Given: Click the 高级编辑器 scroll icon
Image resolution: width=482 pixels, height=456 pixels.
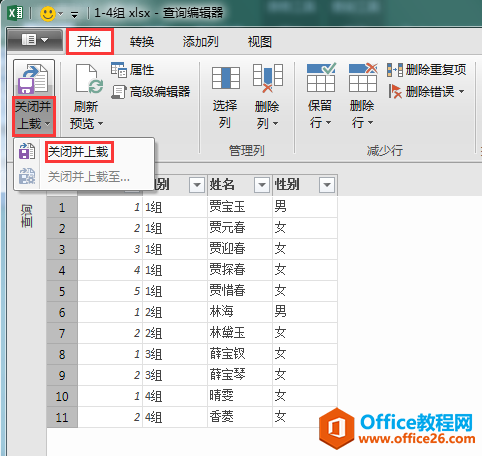Looking at the screenshot, I should click(x=119, y=91).
